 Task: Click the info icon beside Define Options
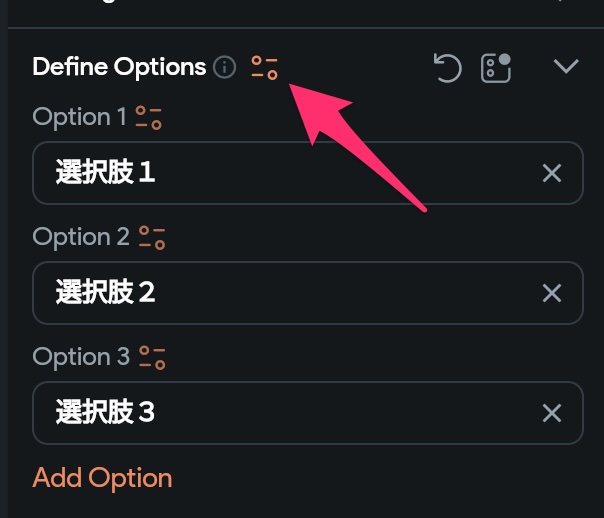click(225, 68)
